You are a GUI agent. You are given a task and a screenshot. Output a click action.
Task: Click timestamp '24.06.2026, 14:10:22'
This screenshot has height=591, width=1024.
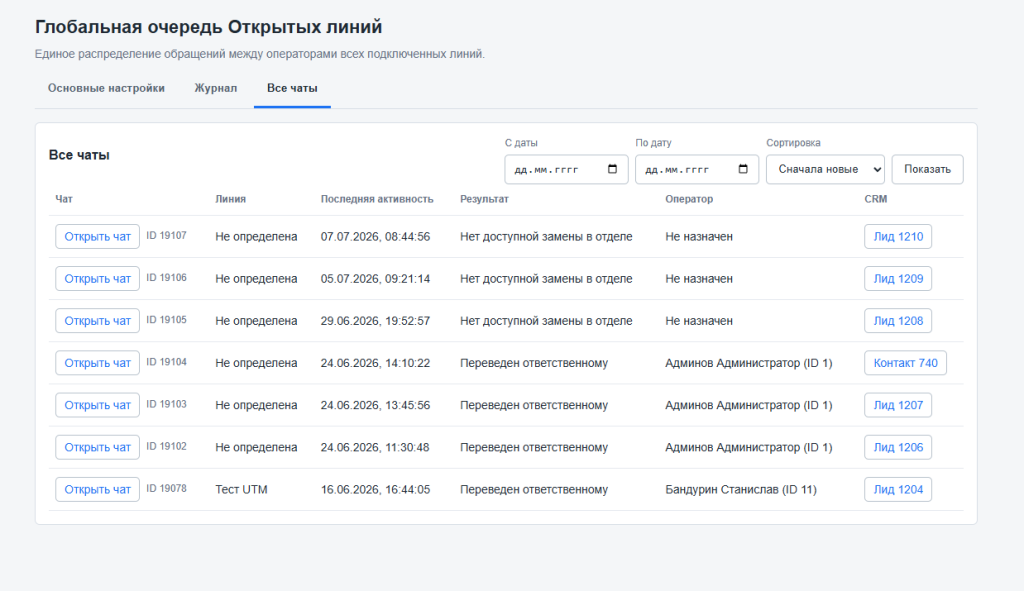coord(376,363)
